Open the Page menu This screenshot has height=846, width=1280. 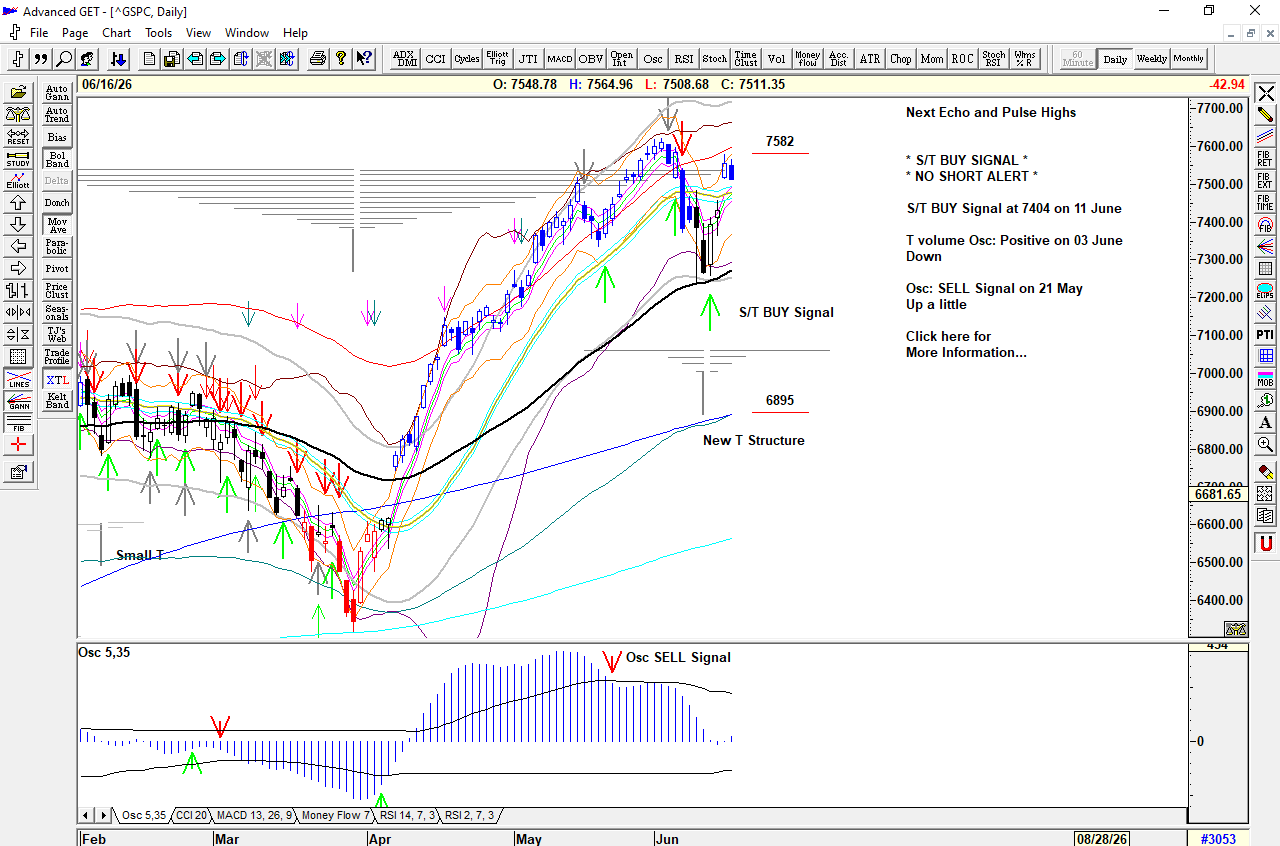[75, 33]
